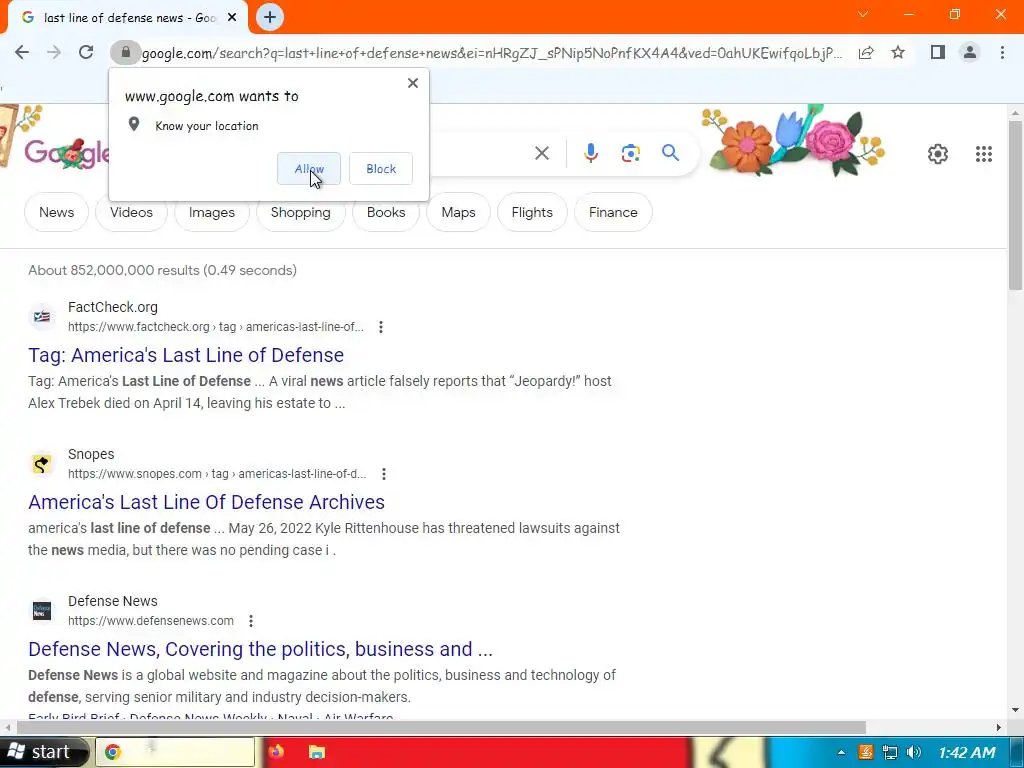Share this page using the share icon
This screenshot has width=1024, height=768.
click(866, 52)
